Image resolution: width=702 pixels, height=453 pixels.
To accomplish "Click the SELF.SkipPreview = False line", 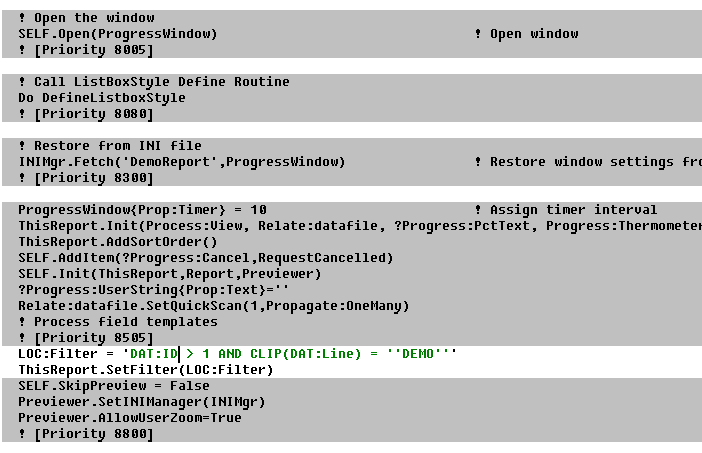I will pos(114,385).
